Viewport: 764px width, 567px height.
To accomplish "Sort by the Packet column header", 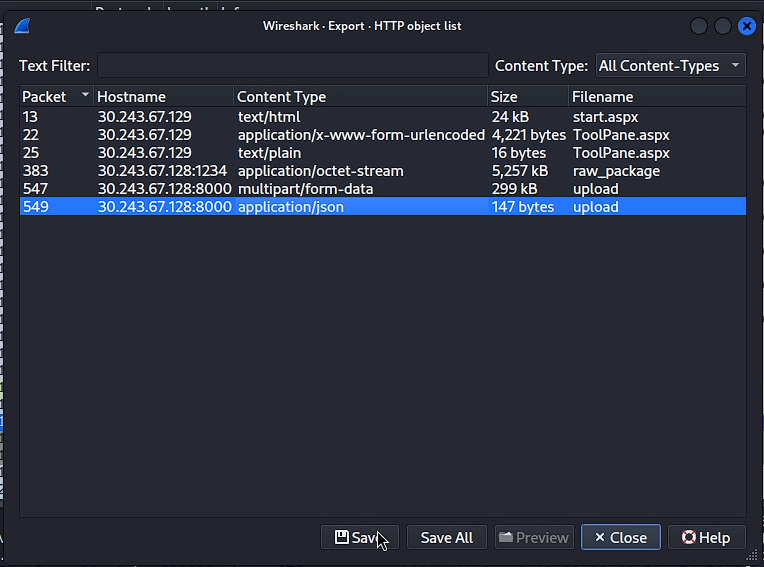I will tap(57, 96).
